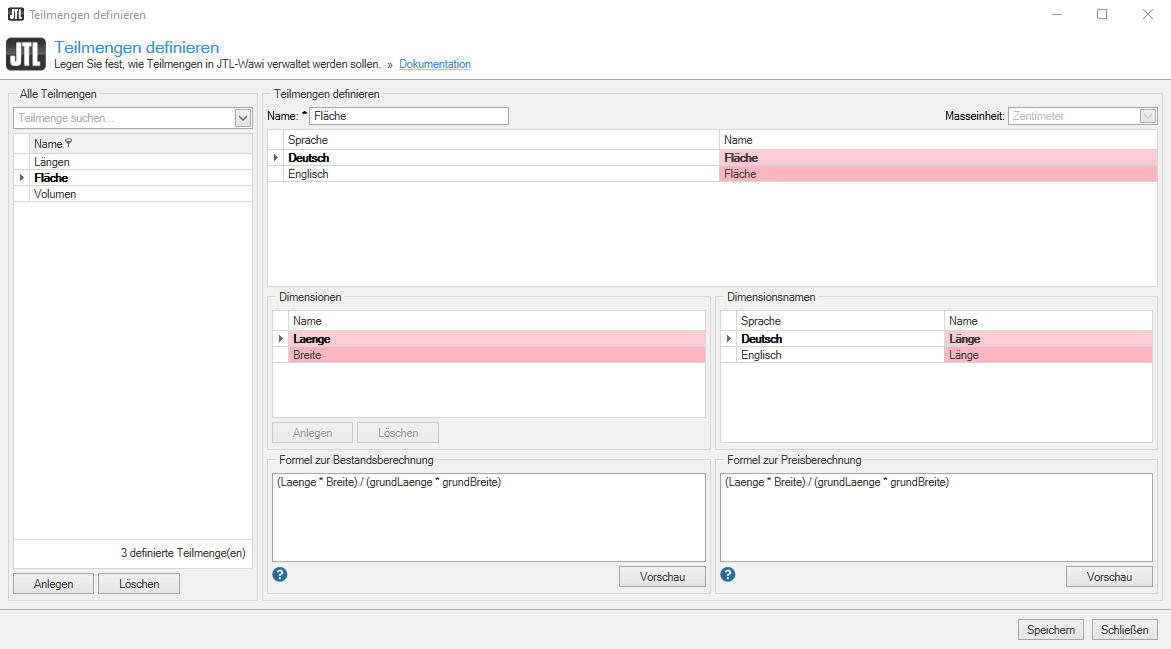The width and height of the screenshot is (1171, 649).
Task: Click Vorschau for the Bestandsberechnung formula
Action: click(x=661, y=577)
